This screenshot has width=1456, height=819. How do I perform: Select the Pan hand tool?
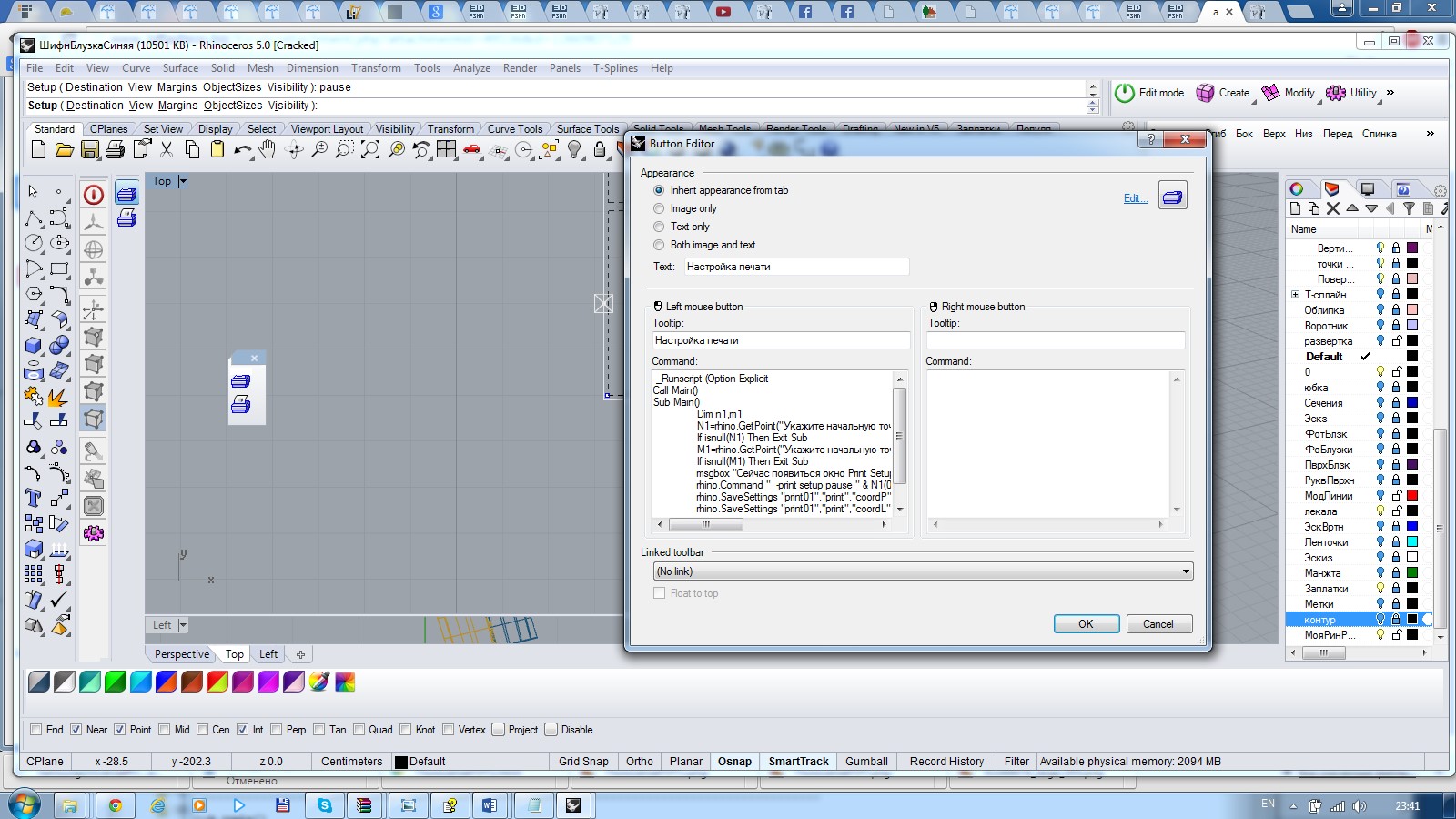[x=268, y=150]
